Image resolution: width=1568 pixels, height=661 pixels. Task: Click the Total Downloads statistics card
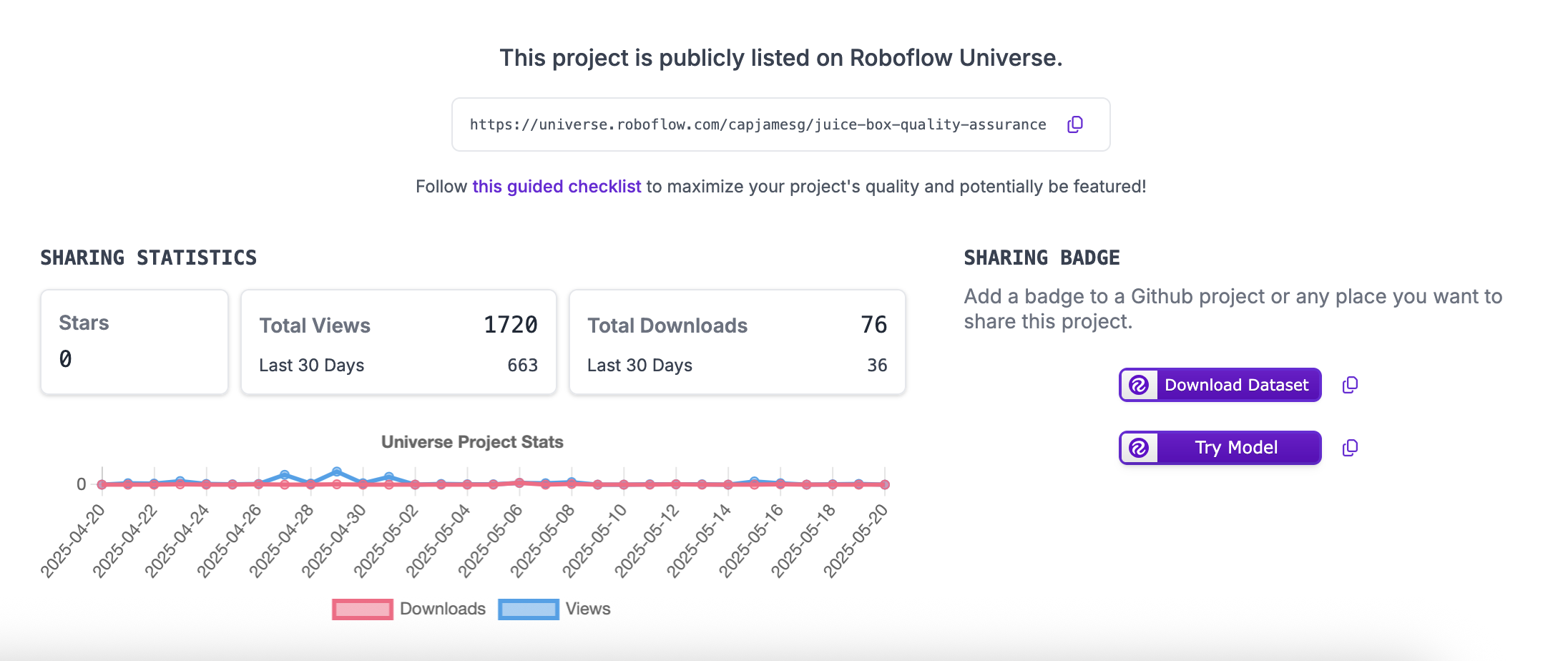(737, 342)
